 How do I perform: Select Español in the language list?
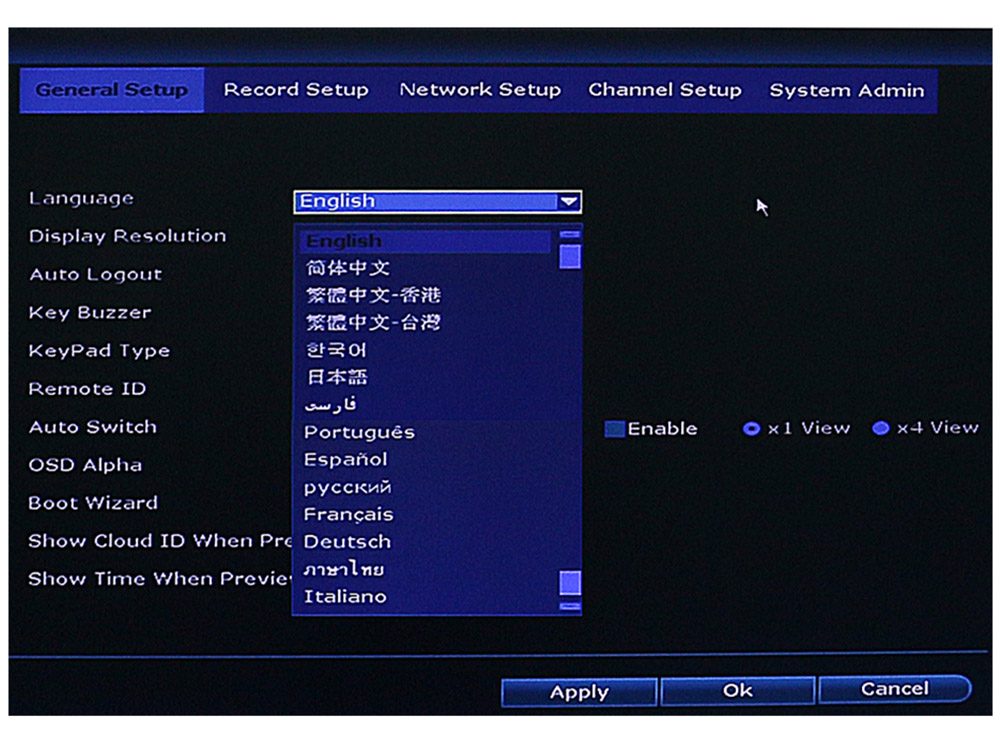345,459
